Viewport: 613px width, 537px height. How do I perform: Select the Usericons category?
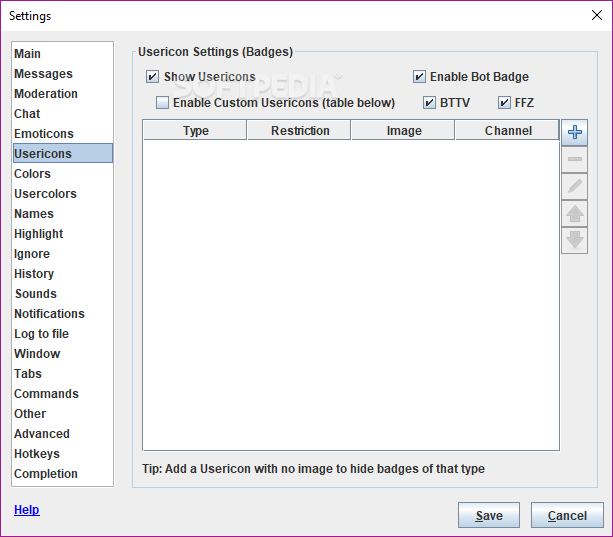pyautogui.click(x=63, y=153)
